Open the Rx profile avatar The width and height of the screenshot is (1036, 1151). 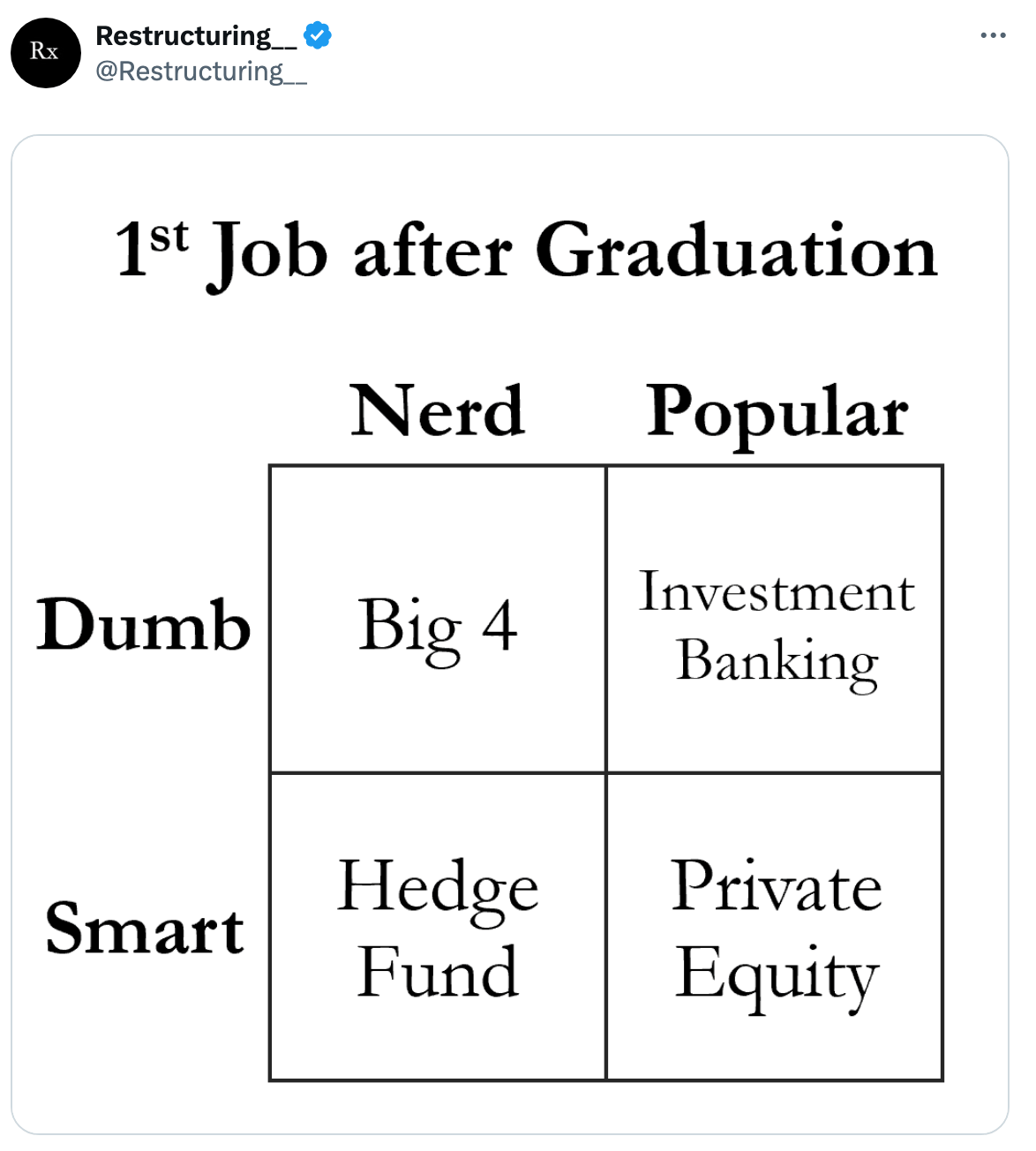click(45, 53)
